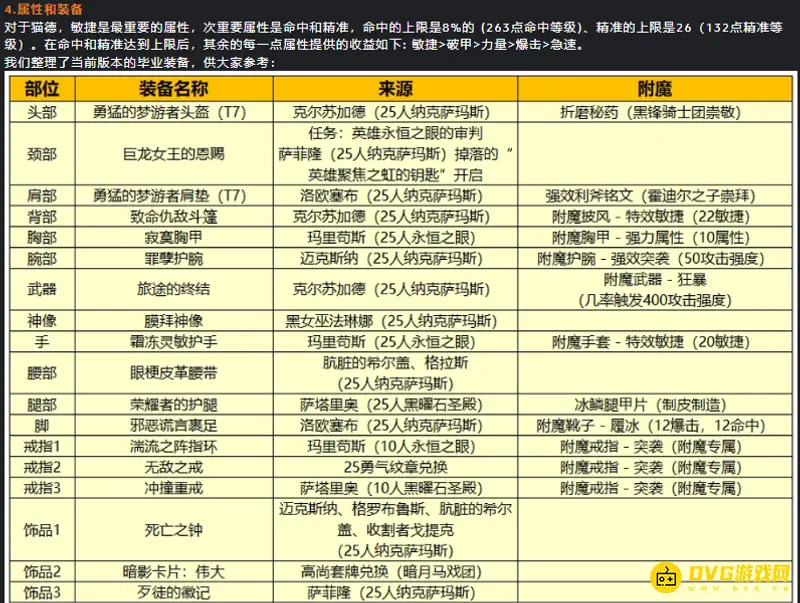Click 肮脏的希尔盖、格拉斯 text
This screenshot has width=800, height=603.
(395, 363)
